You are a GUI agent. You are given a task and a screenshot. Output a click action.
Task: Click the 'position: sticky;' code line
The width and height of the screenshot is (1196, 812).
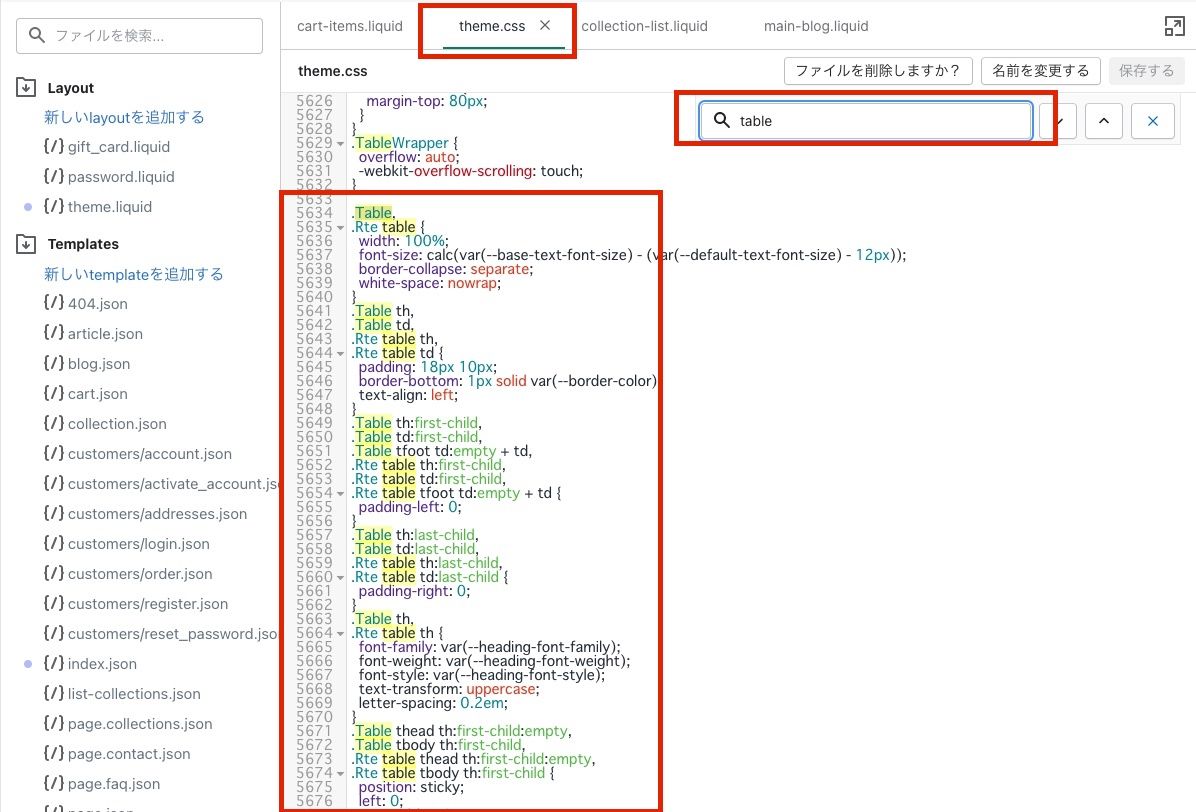point(410,787)
